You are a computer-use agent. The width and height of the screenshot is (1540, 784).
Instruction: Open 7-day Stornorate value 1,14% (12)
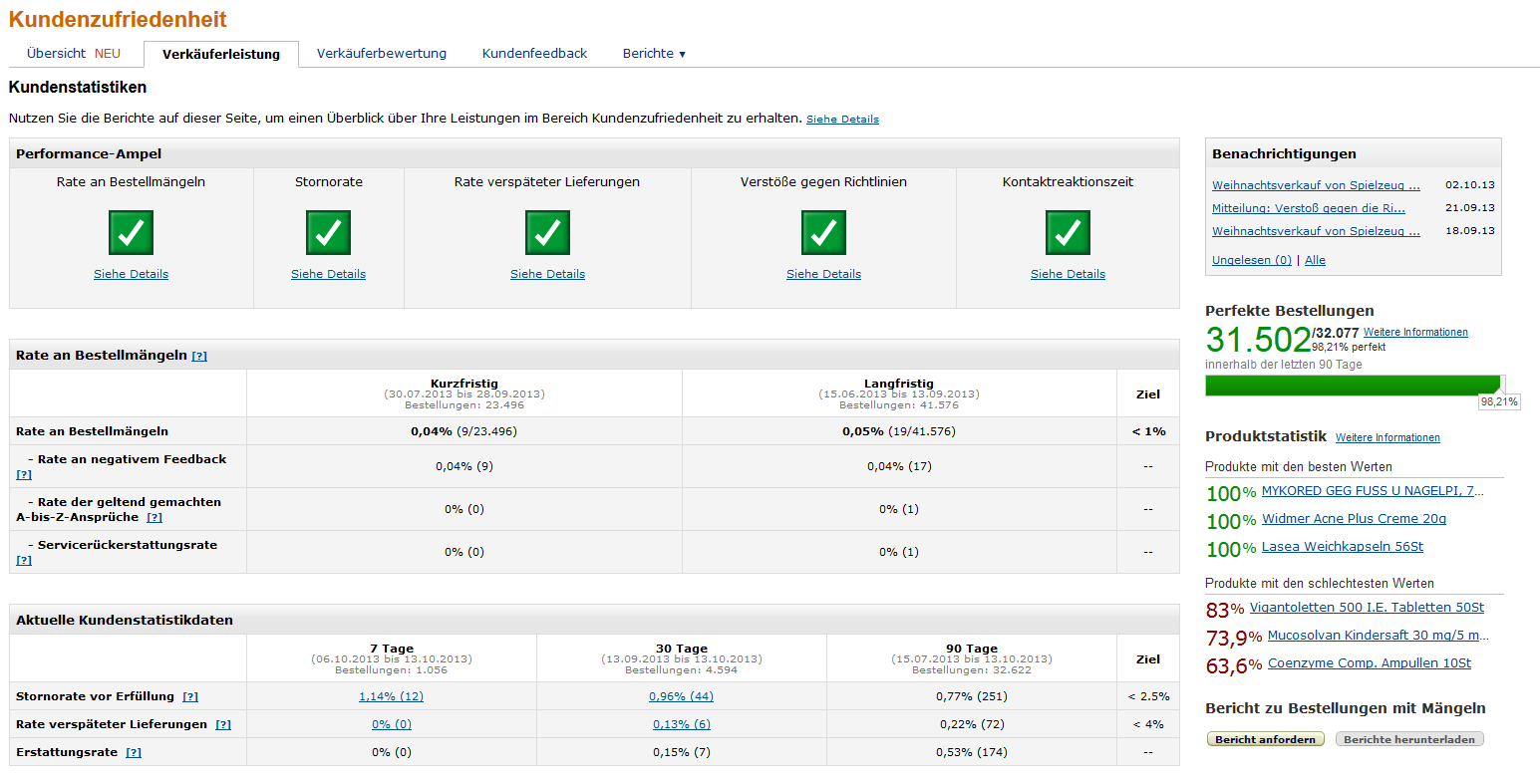click(x=391, y=697)
